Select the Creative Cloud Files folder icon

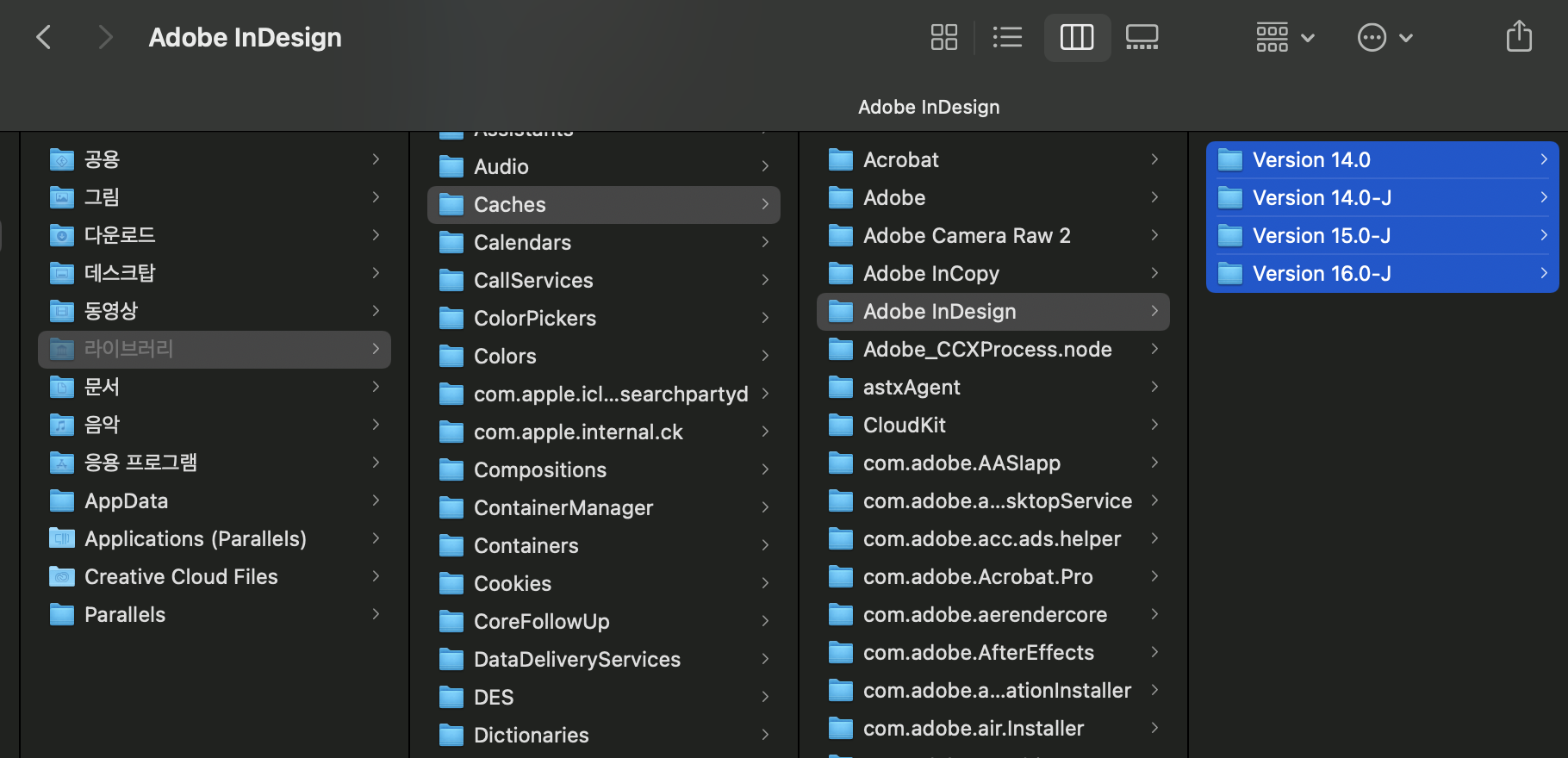(62, 576)
